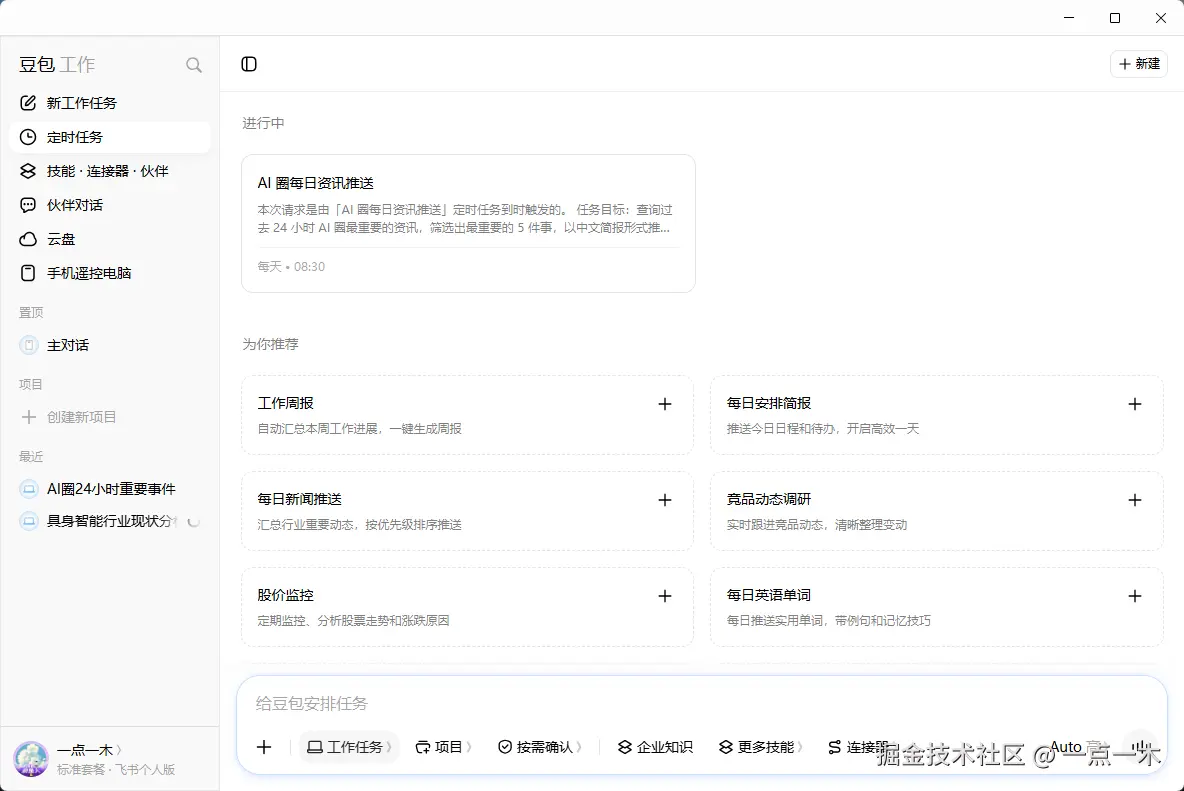Expand the 更多技能 dropdown
This screenshot has height=791, width=1184.
click(760, 747)
